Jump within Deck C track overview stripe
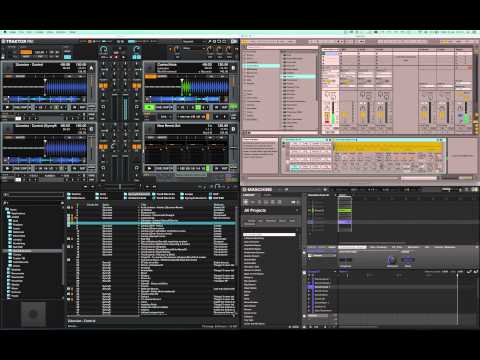Image resolution: width=480 pixels, height=360 pixels. 45,160
